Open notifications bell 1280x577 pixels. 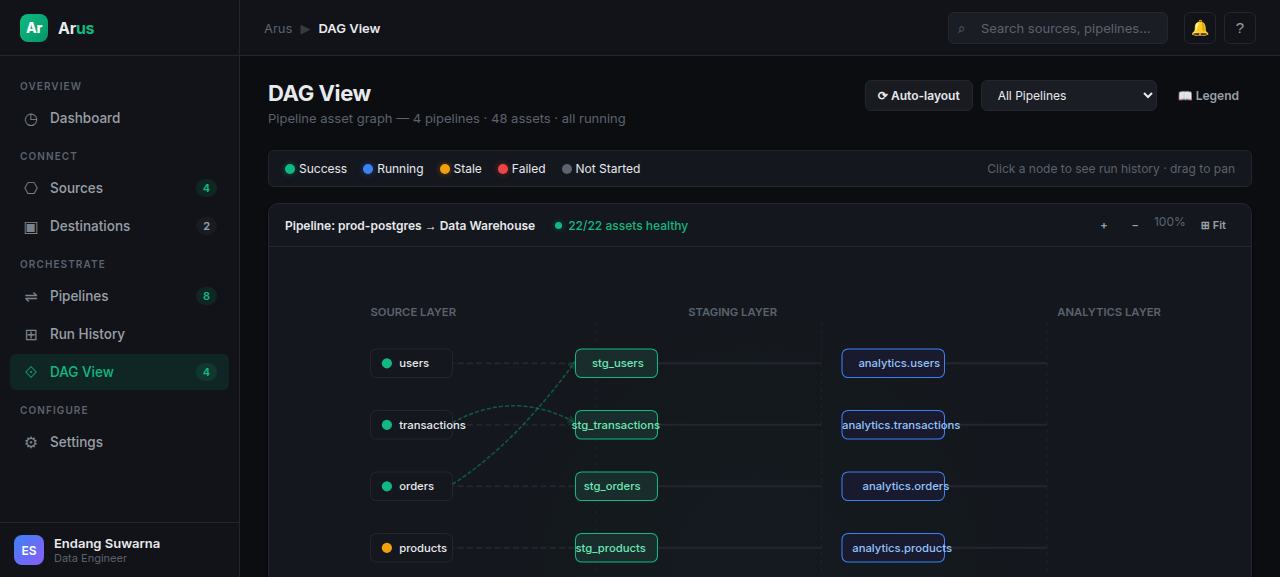[1200, 28]
